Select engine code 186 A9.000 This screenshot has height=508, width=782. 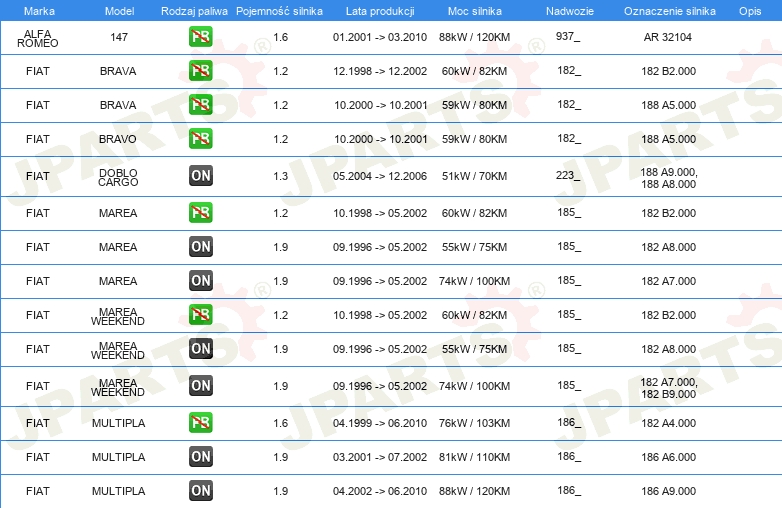click(x=668, y=491)
